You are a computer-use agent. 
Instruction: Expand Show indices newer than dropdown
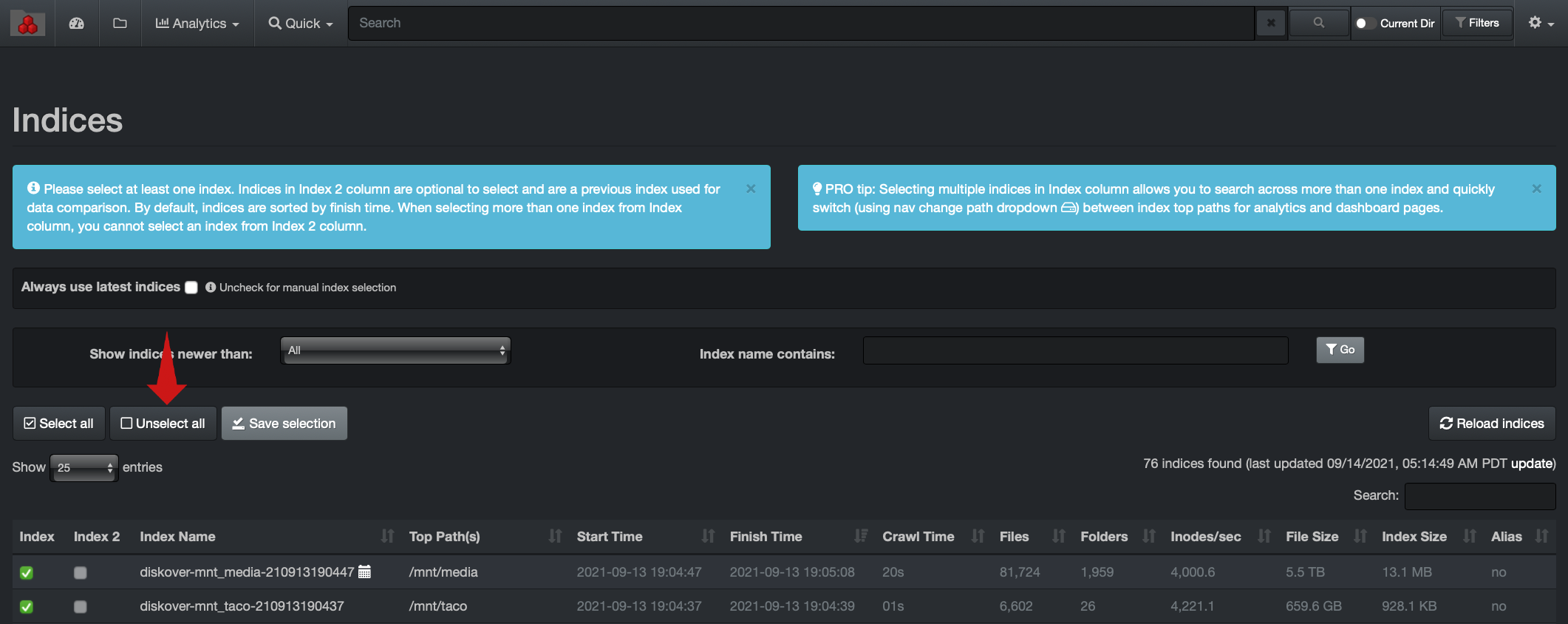click(x=396, y=350)
